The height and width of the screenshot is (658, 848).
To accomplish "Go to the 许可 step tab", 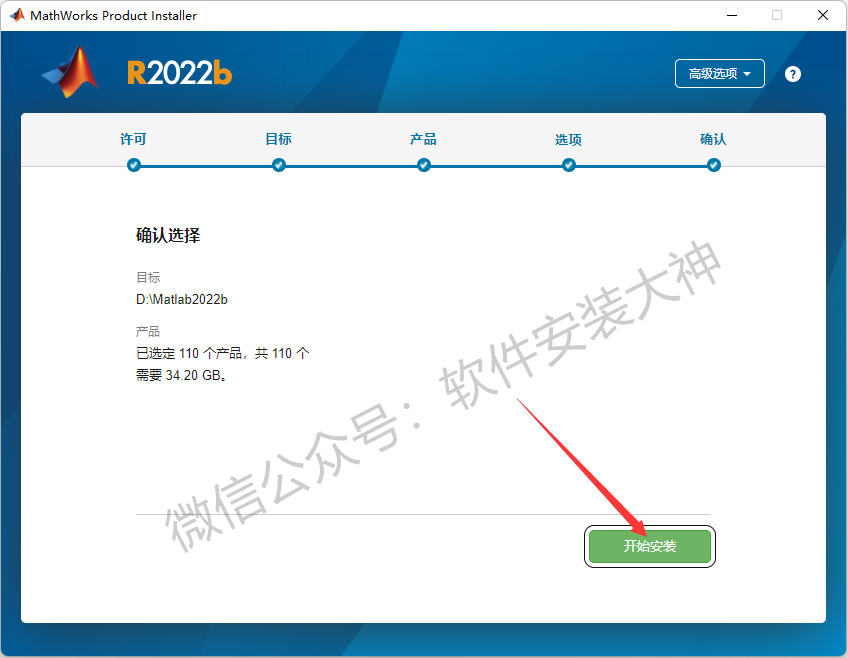I will pos(133,139).
